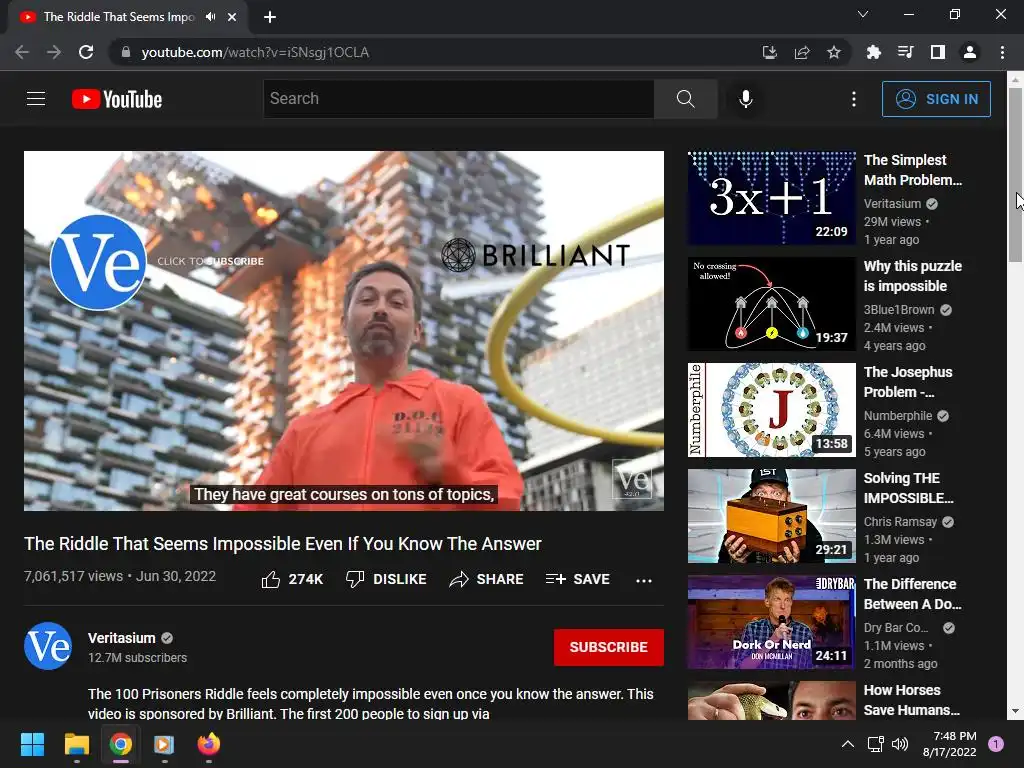The height and width of the screenshot is (768, 1024).
Task: Click the Ve watermark in the video corner
Action: point(633,480)
